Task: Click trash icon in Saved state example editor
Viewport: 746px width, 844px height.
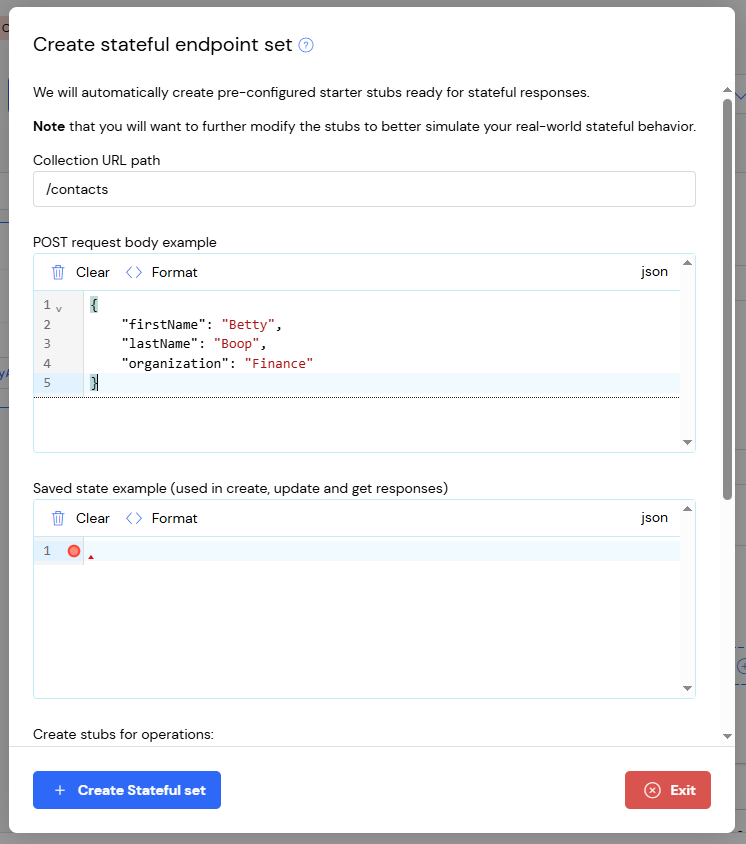Action: pos(58,518)
